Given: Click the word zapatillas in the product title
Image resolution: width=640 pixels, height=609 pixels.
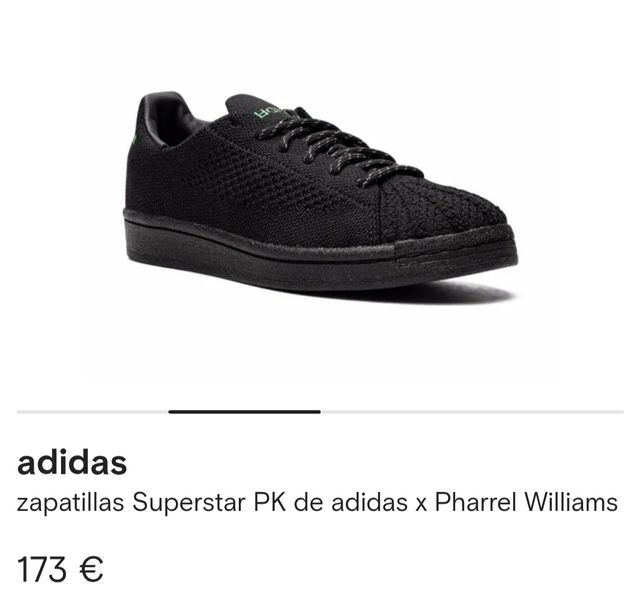Looking at the screenshot, I should (70, 503).
